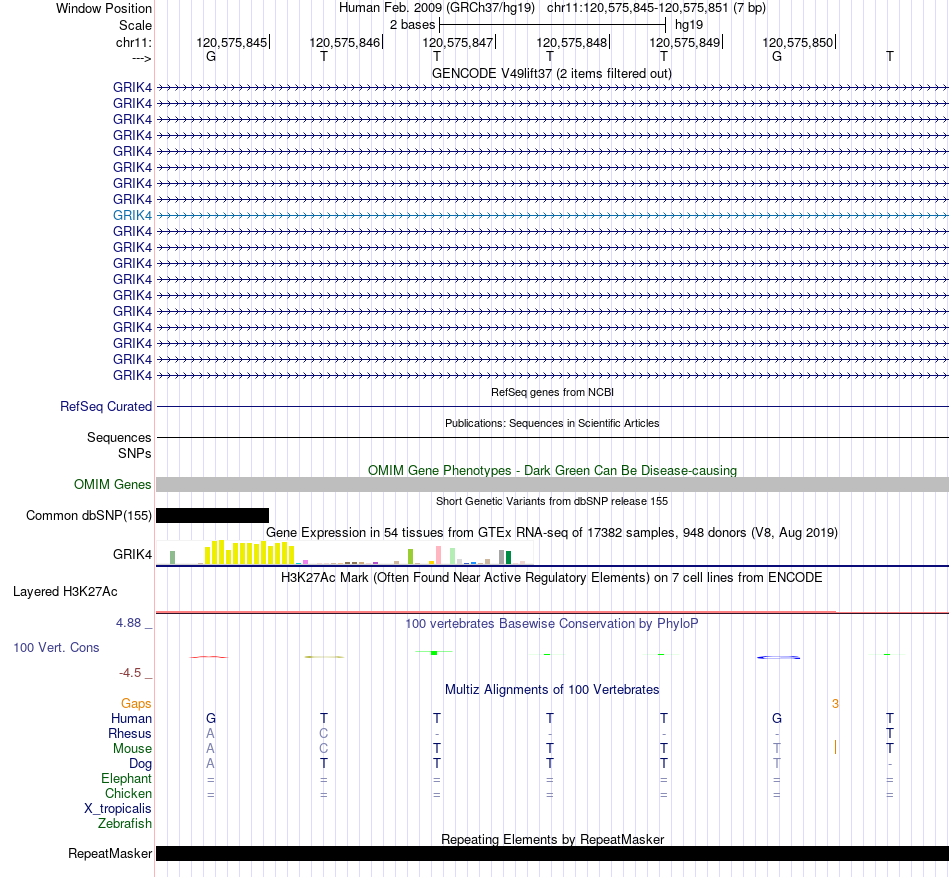Click the 'chr11:' label beside the position ruler

click(x=134, y=42)
